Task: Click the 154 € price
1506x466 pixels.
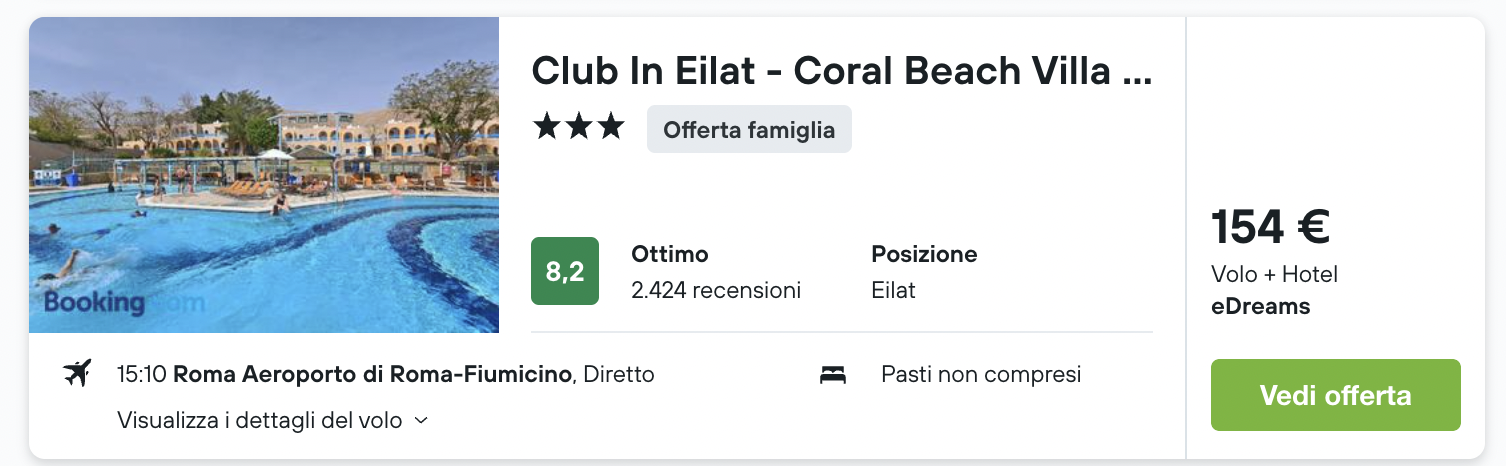Action: [1270, 226]
